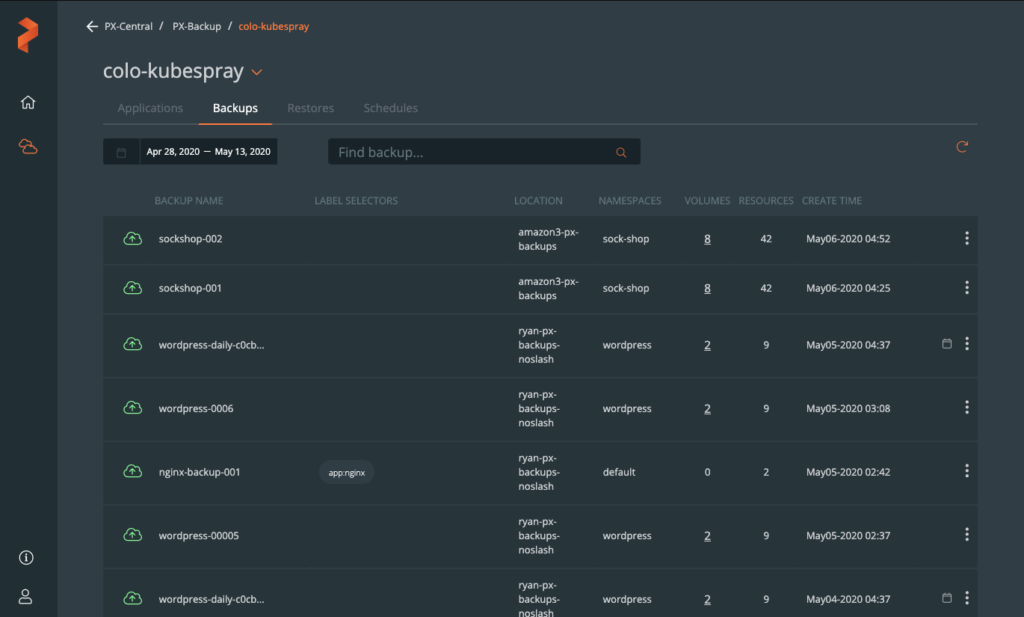Click create time May06-2020 04:52

848,239
